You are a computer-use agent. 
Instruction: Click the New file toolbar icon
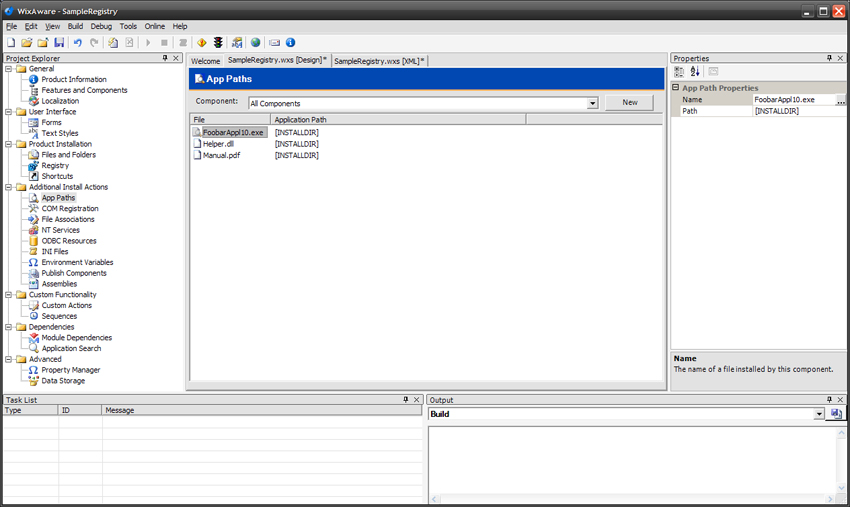(x=11, y=42)
